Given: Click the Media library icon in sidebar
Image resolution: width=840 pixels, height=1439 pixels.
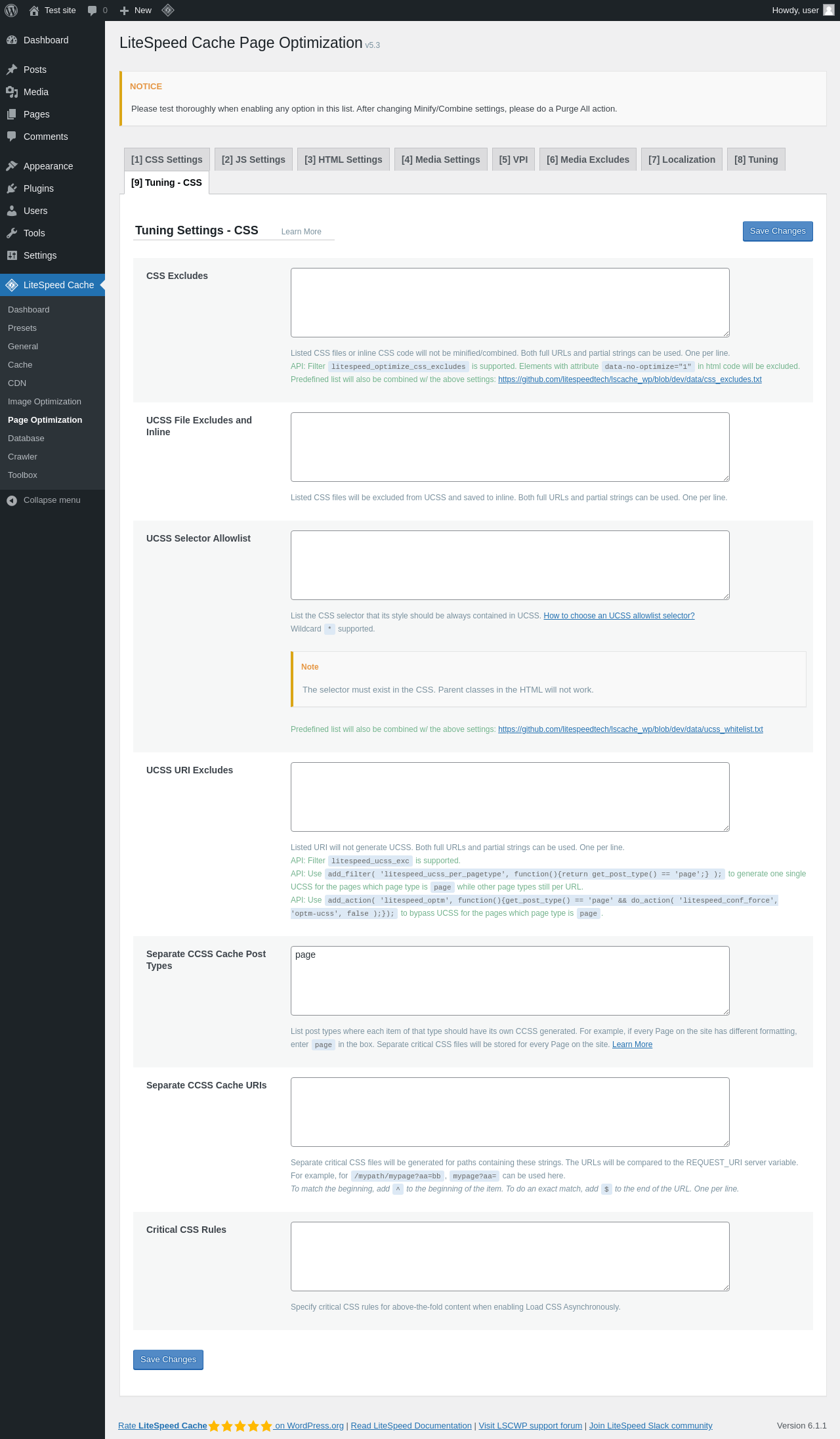Looking at the screenshot, I should tap(12, 92).
